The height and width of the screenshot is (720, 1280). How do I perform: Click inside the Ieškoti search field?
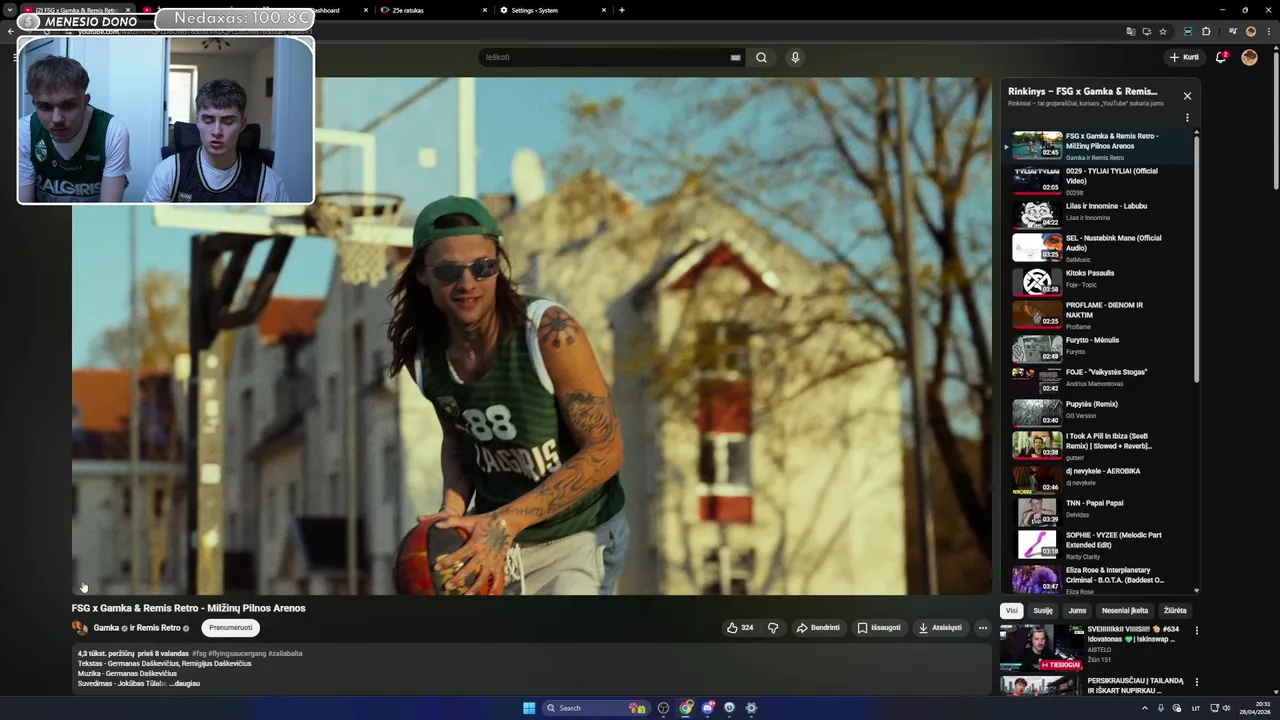point(605,57)
